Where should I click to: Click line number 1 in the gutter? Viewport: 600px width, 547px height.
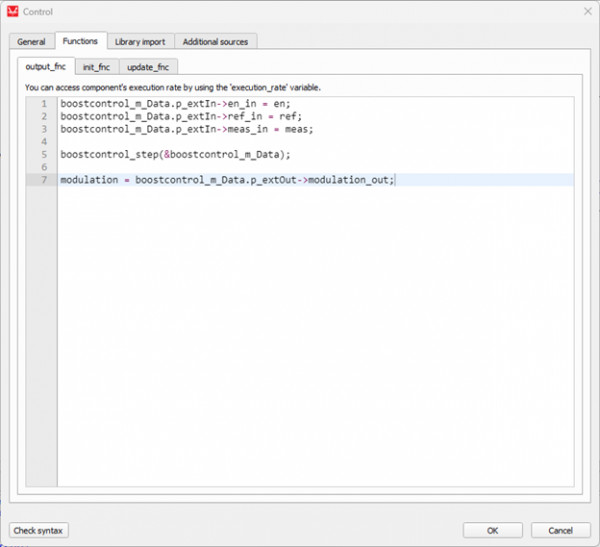[x=44, y=104]
